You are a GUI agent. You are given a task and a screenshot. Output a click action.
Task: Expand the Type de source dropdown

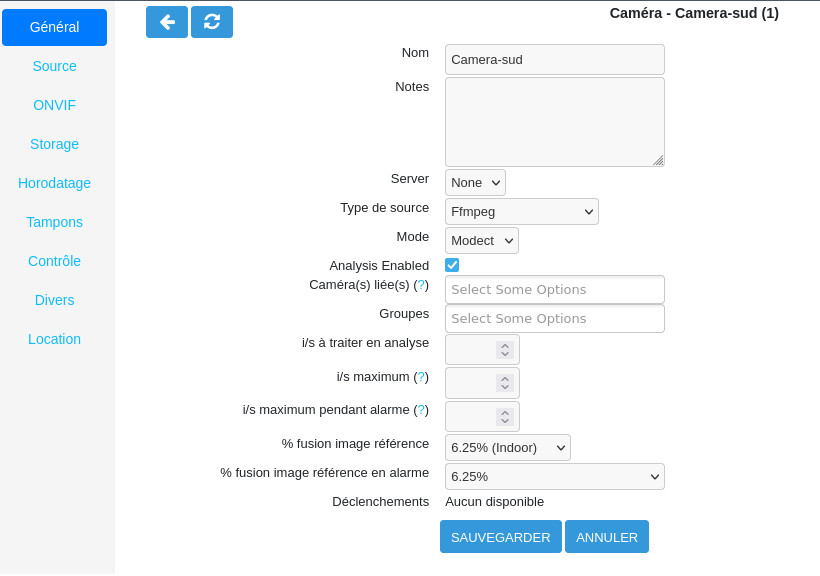click(x=522, y=212)
